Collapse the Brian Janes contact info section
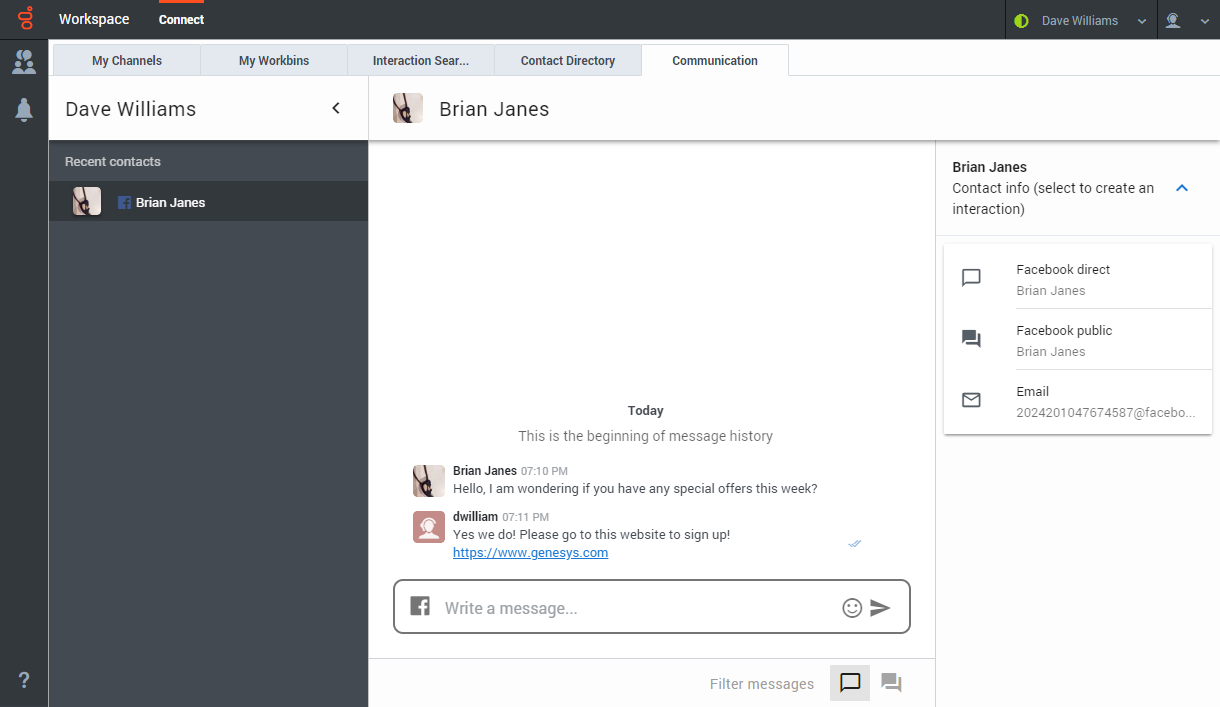1220x707 pixels. 1182,188
